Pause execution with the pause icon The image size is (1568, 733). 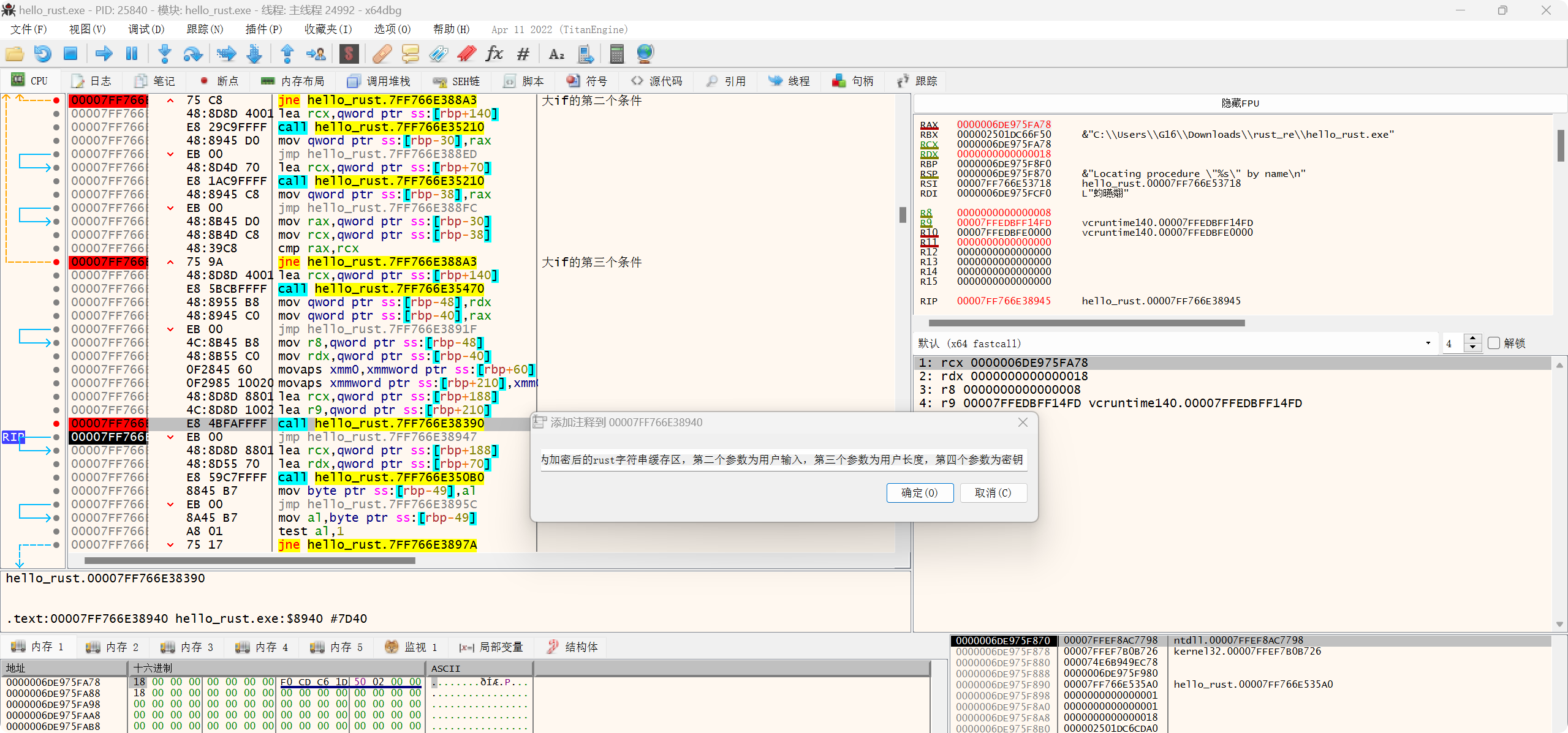pyautogui.click(x=131, y=54)
